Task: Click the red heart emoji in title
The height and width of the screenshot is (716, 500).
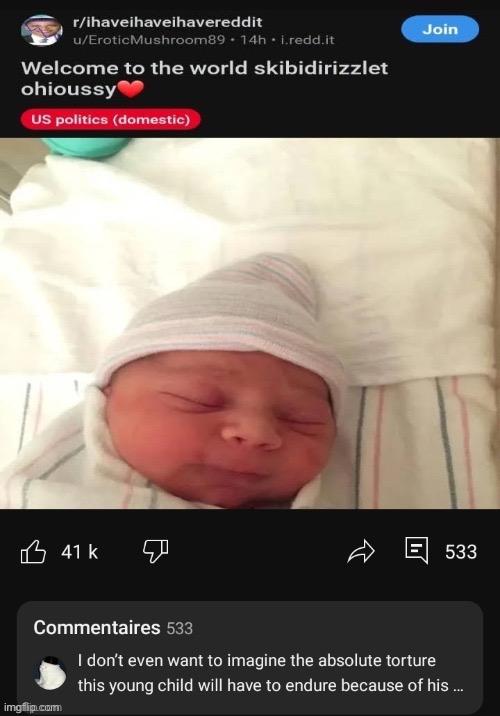Action: click(131, 89)
